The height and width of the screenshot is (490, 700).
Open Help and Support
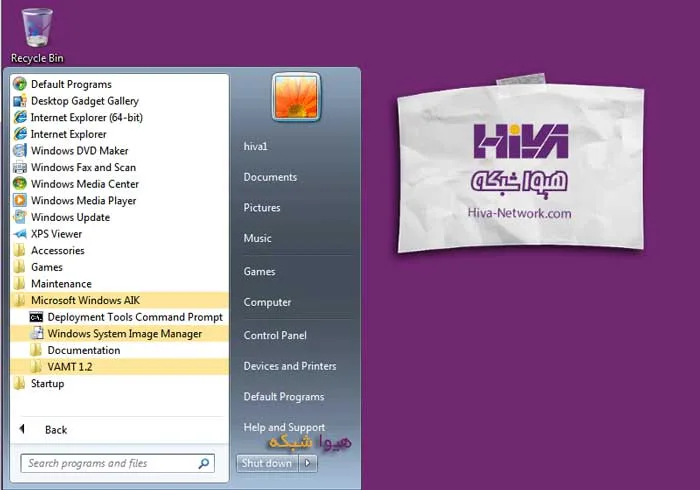tap(284, 428)
